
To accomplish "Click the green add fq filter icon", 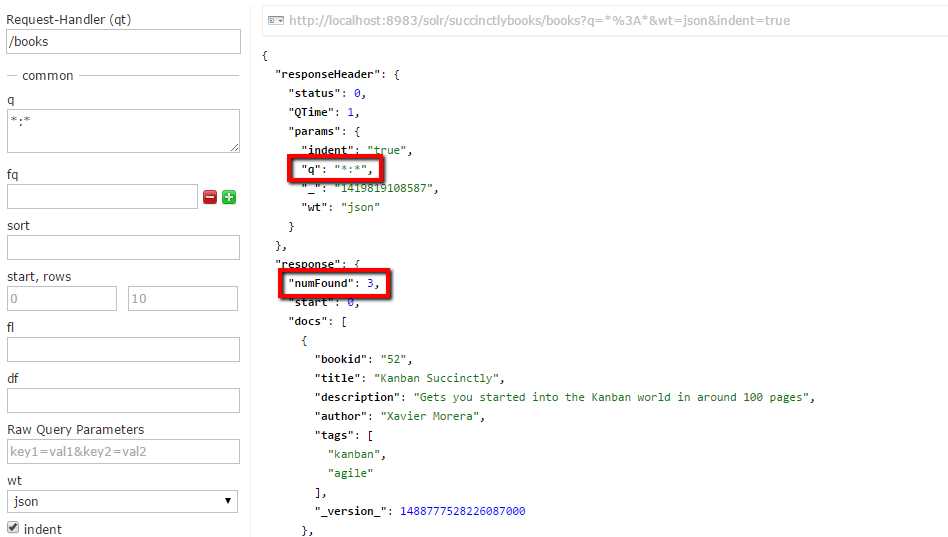I will click(x=229, y=197).
